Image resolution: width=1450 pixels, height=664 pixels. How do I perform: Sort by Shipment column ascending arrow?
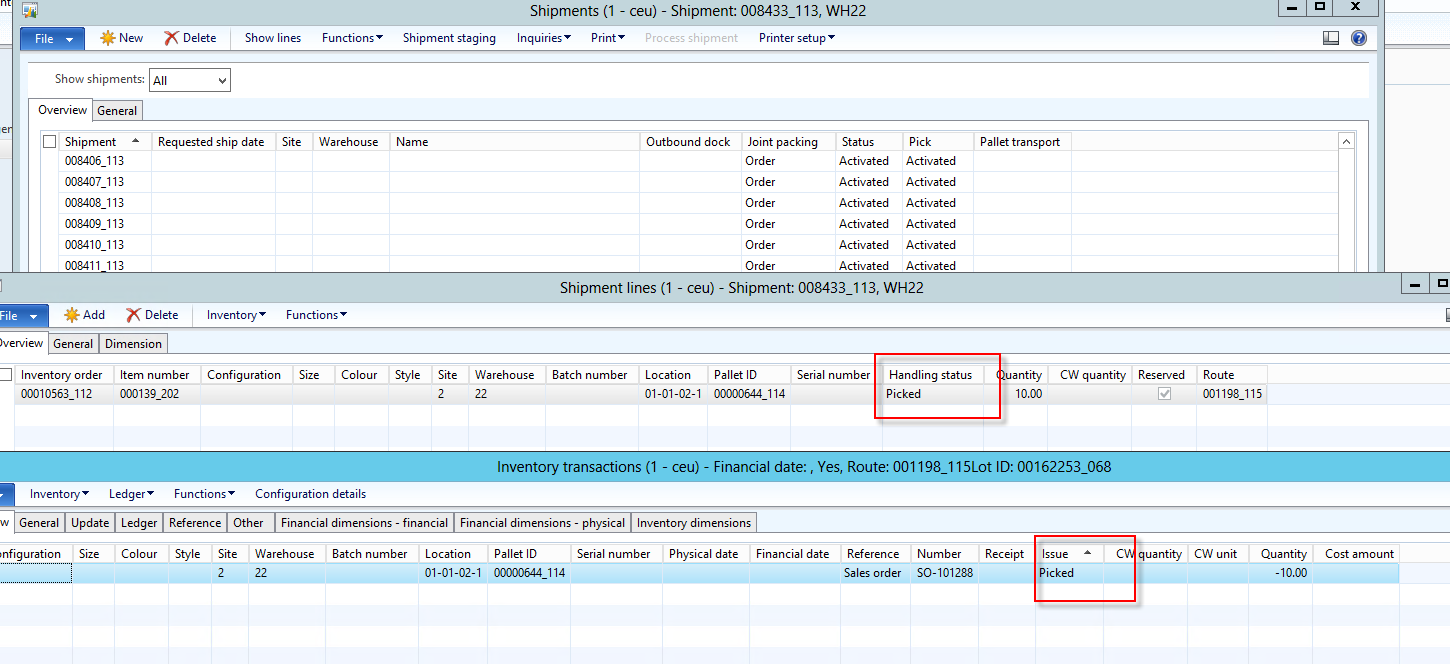pos(135,142)
